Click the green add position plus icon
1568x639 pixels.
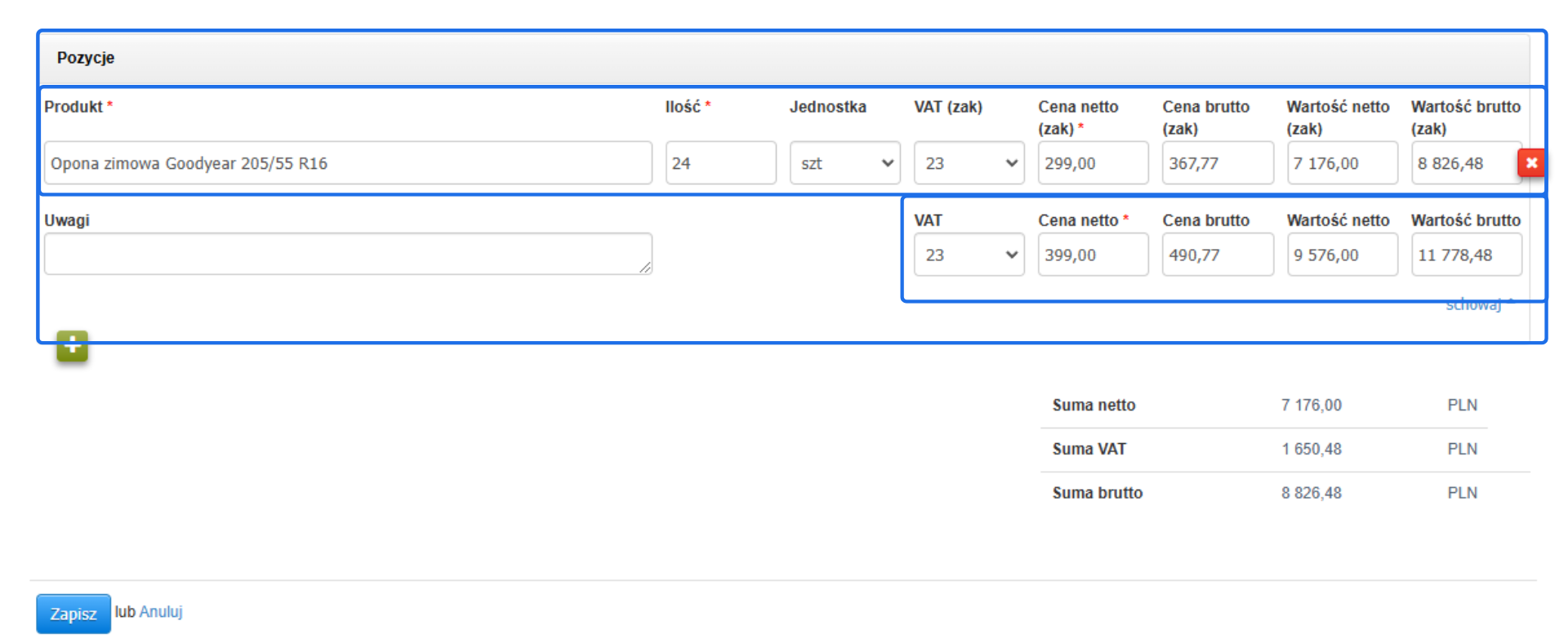[x=72, y=346]
